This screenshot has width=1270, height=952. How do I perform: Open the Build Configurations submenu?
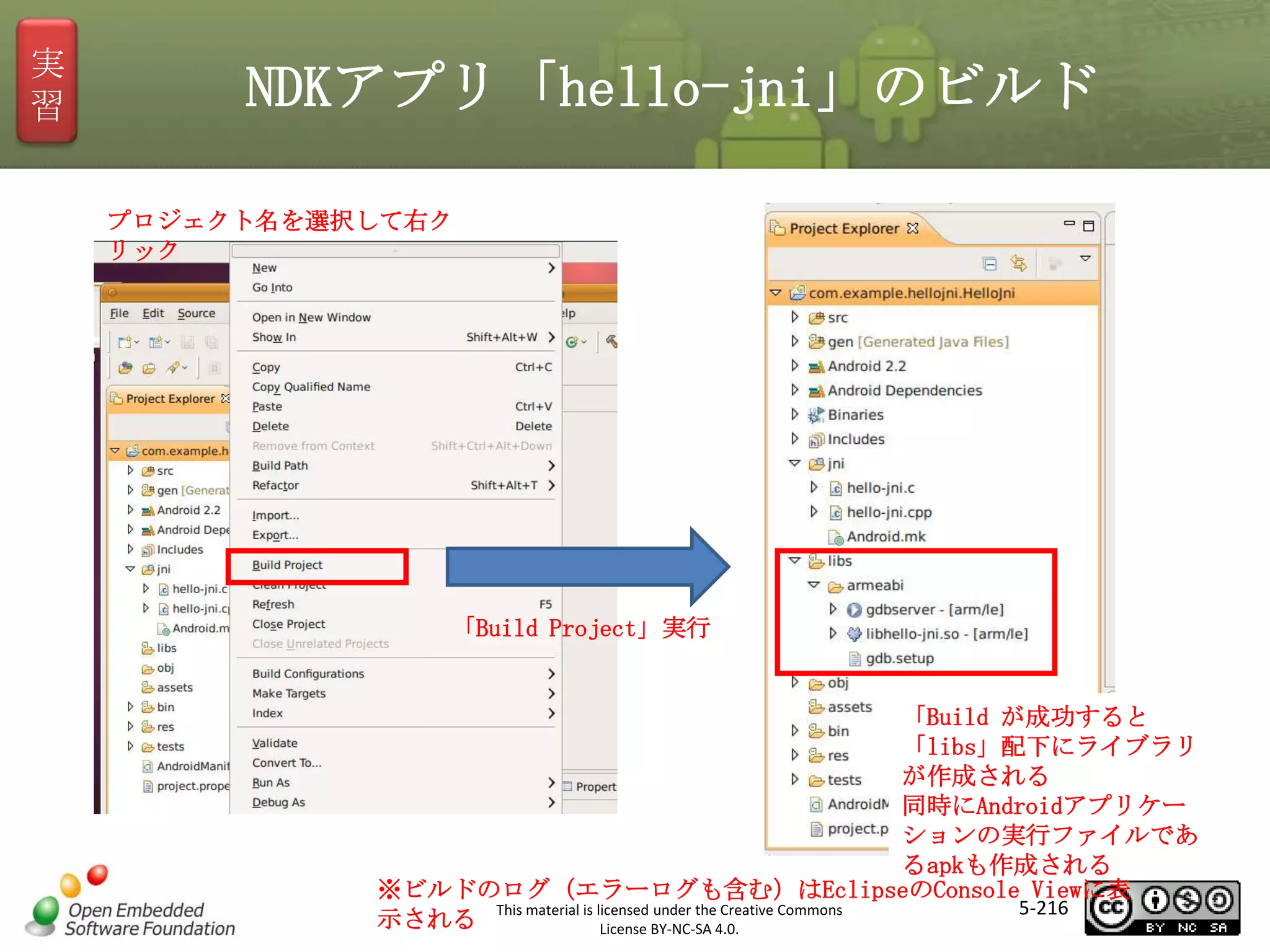(396, 674)
